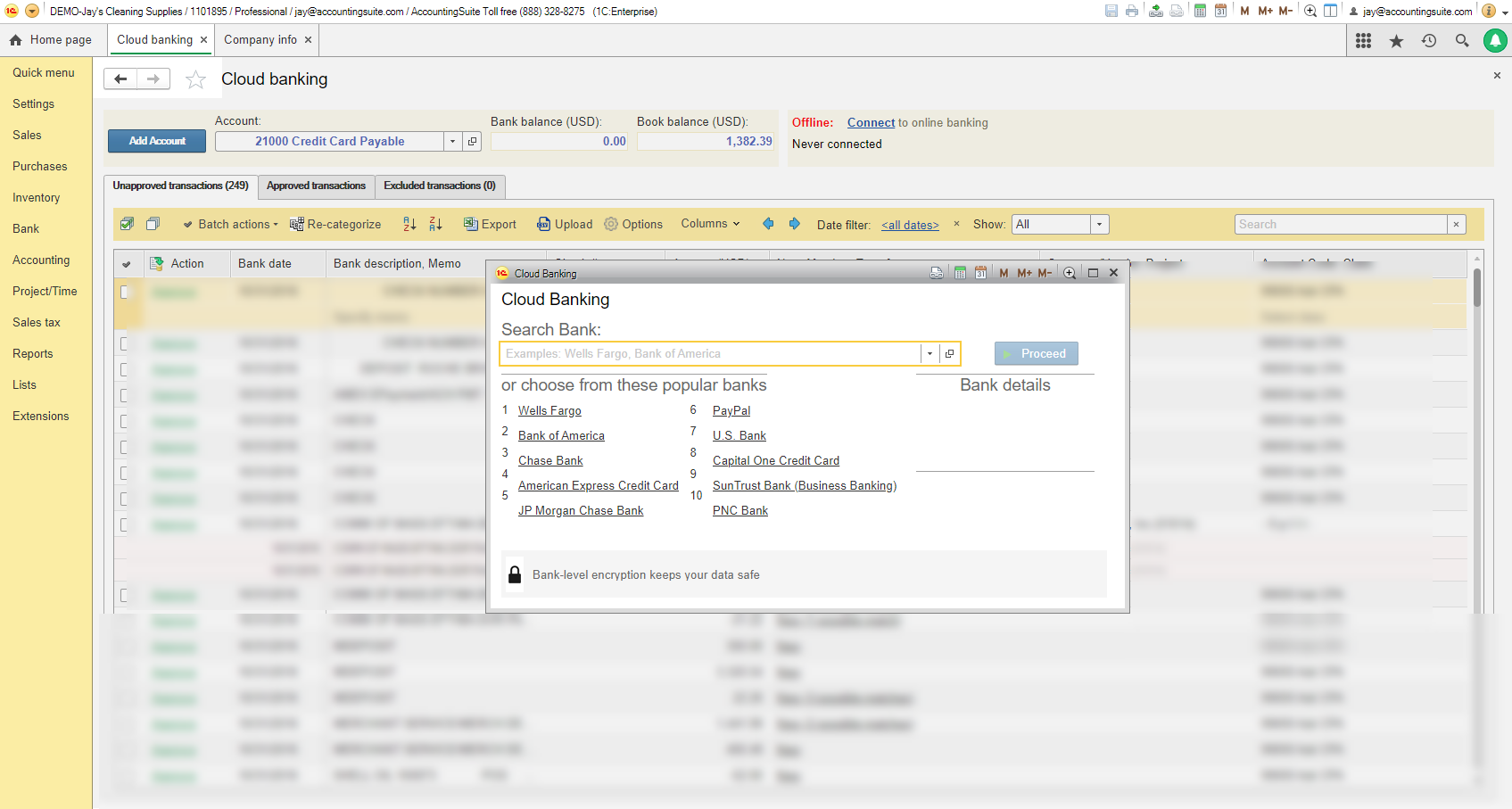The image size is (1512, 809).
Task: Choose the Wells Fargo bank link
Action: point(549,411)
